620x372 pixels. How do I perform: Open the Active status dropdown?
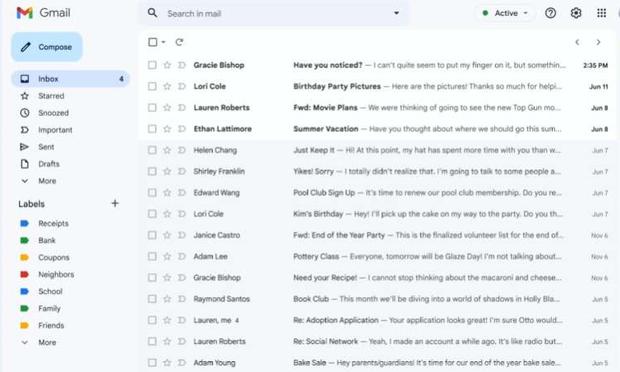tap(505, 13)
